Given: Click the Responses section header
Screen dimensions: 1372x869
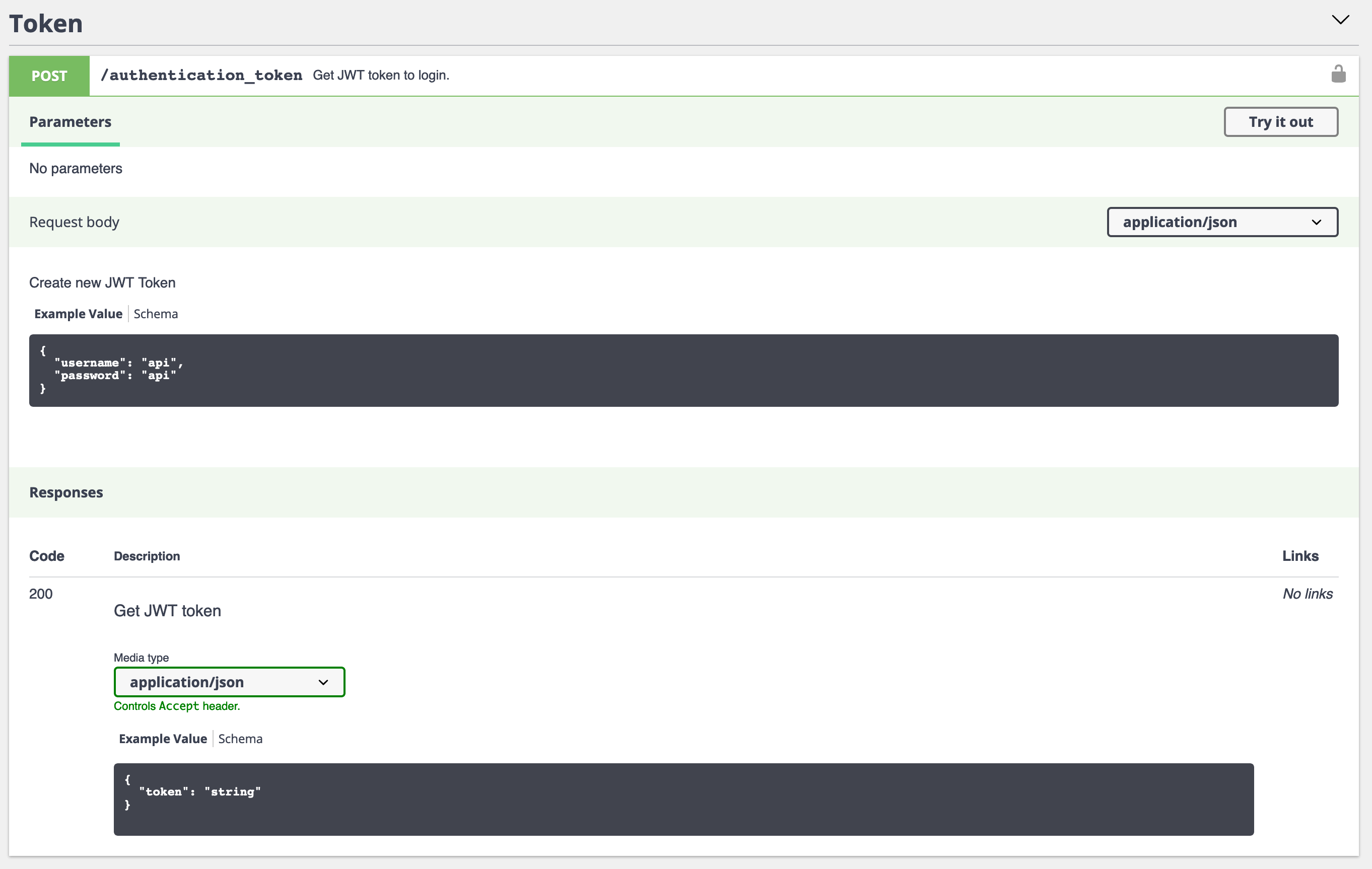Looking at the screenshot, I should click(66, 492).
